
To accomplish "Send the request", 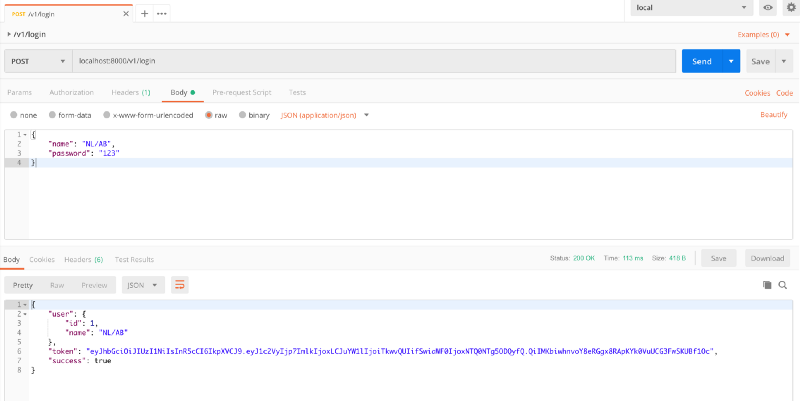I will [x=702, y=61].
